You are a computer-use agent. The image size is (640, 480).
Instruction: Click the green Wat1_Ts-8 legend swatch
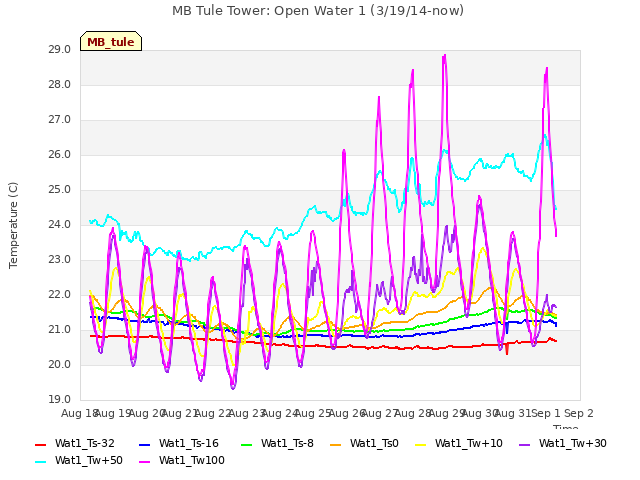pyautogui.click(x=247, y=444)
